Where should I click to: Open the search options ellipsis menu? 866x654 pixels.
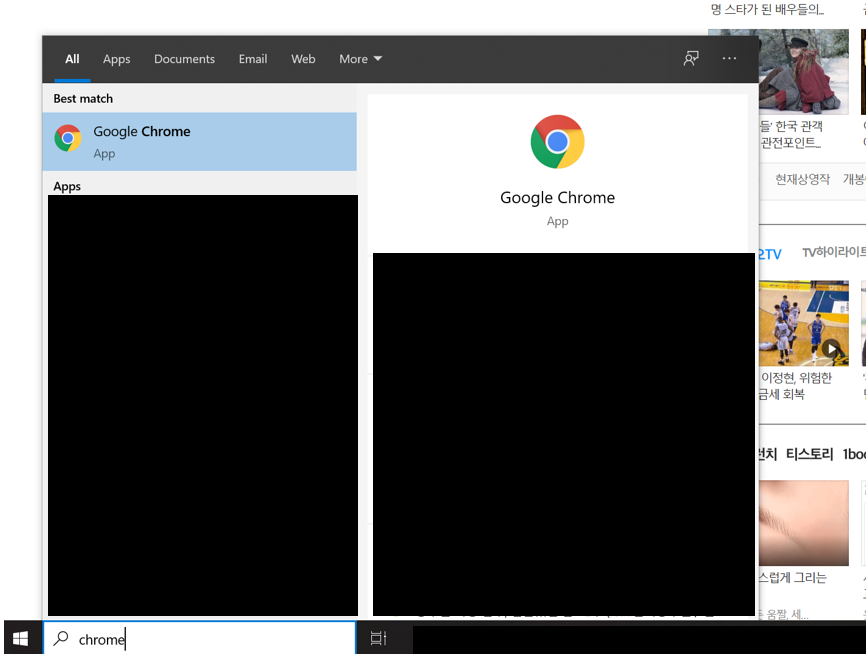pyautogui.click(x=729, y=59)
